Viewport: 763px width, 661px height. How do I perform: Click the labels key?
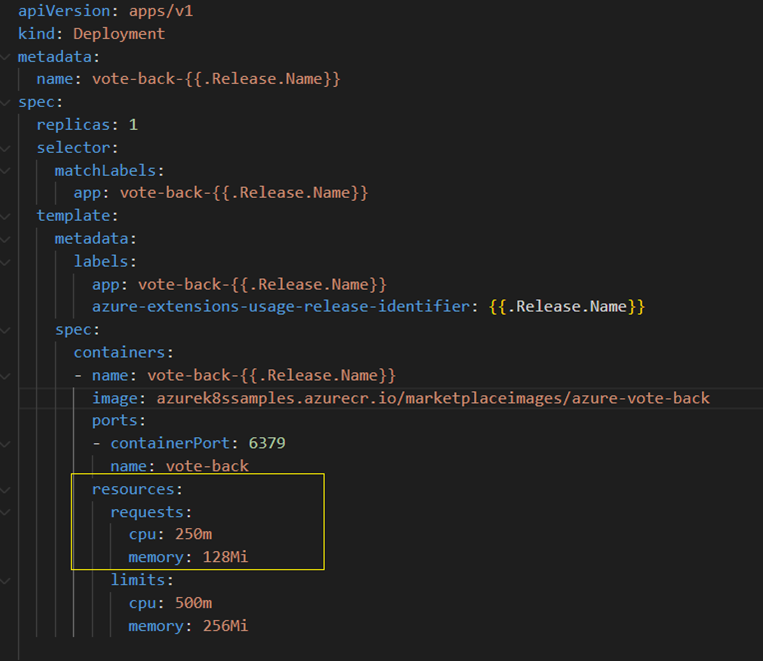pyautogui.click(x=101, y=261)
